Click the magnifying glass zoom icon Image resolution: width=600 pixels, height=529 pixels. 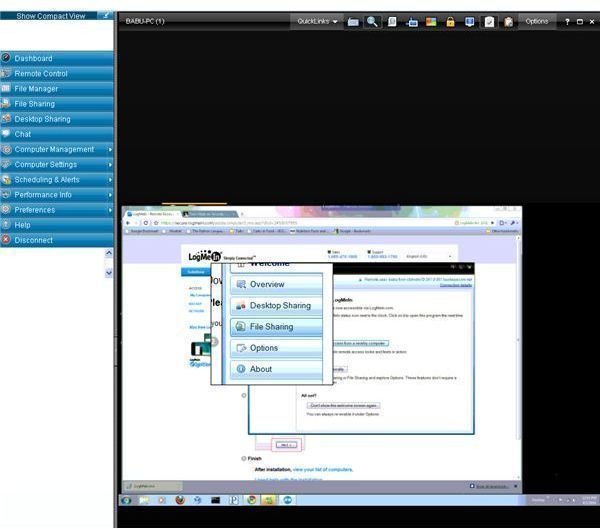(x=372, y=22)
